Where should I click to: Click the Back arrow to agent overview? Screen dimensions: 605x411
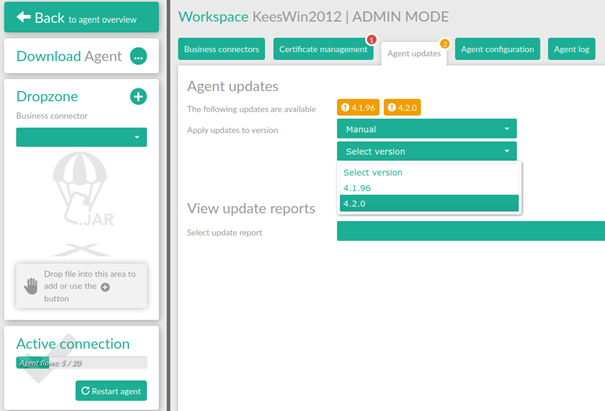click(x=24, y=17)
